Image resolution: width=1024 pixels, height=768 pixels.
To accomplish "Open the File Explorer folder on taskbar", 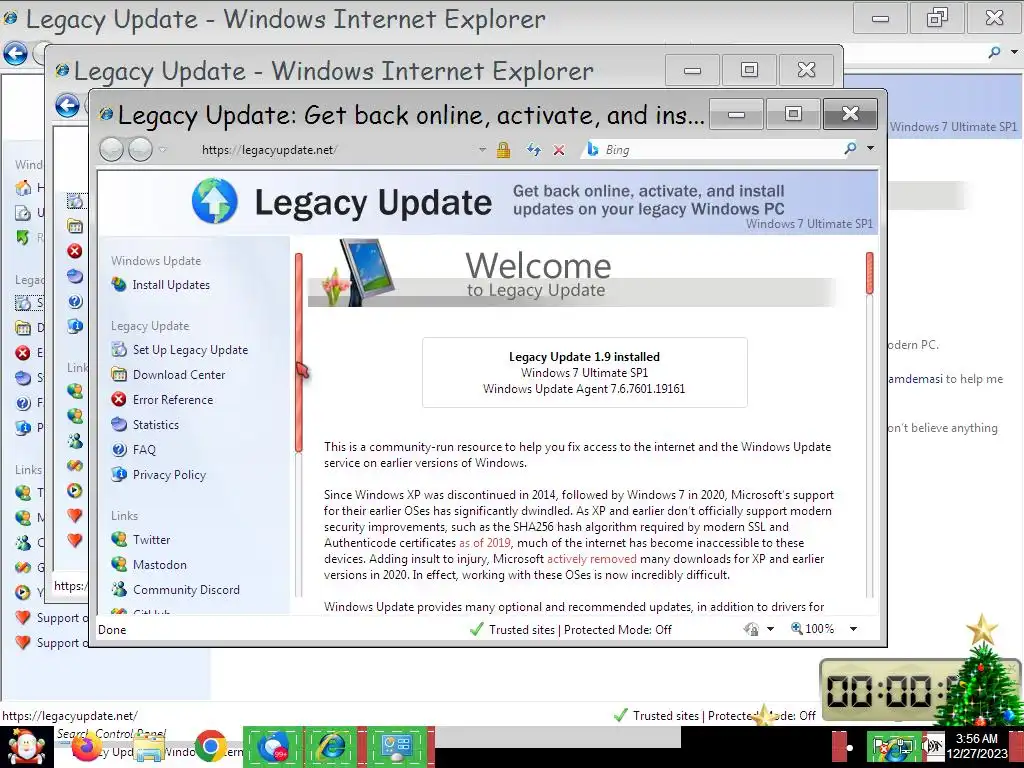I will (x=149, y=748).
